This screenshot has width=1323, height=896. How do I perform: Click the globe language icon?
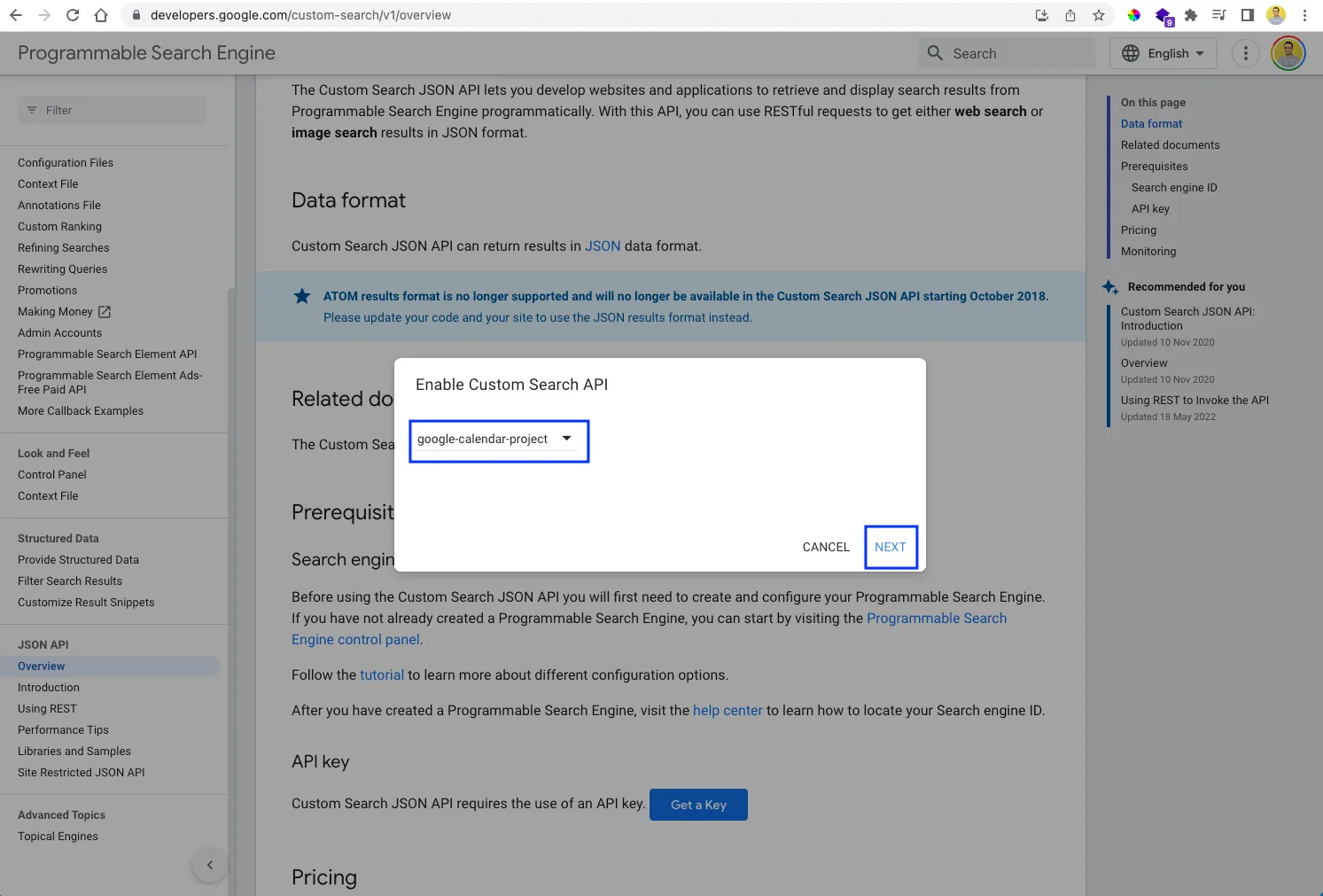coord(1131,53)
